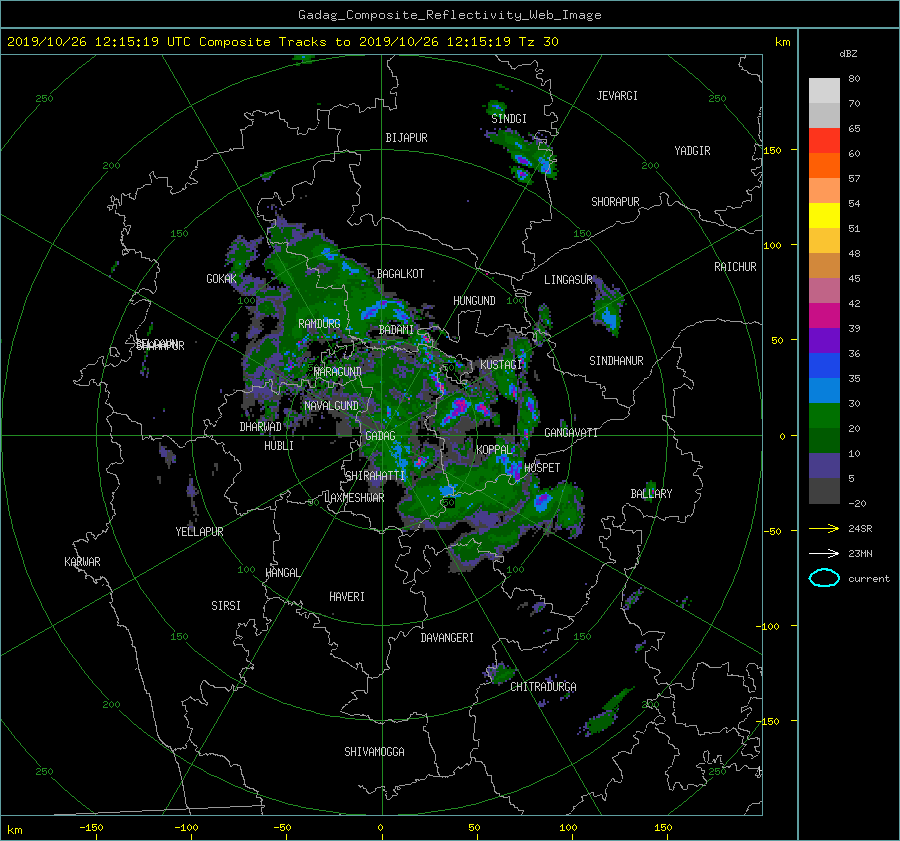The image size is (900, 841).
Task: Click the GANGAVATI city label
Action: coord(571,433)
